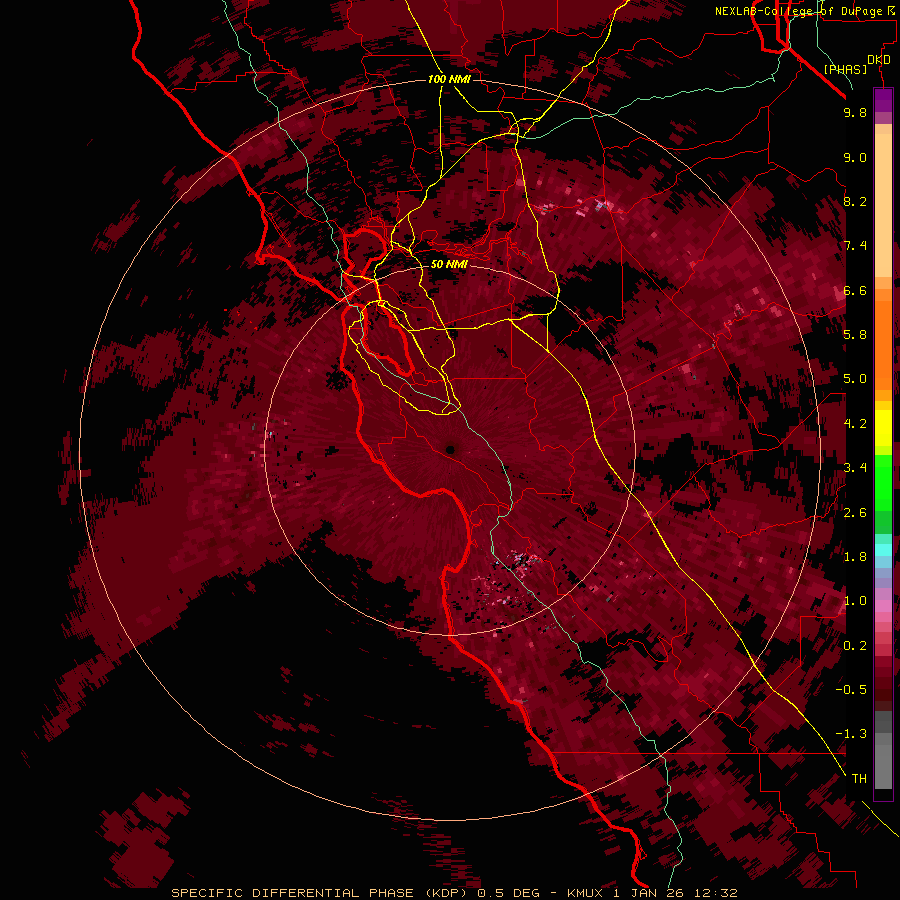The width and height of the screenshot is (900, 900).
Task: Click the 1.0 scale value
Action: 855,600
